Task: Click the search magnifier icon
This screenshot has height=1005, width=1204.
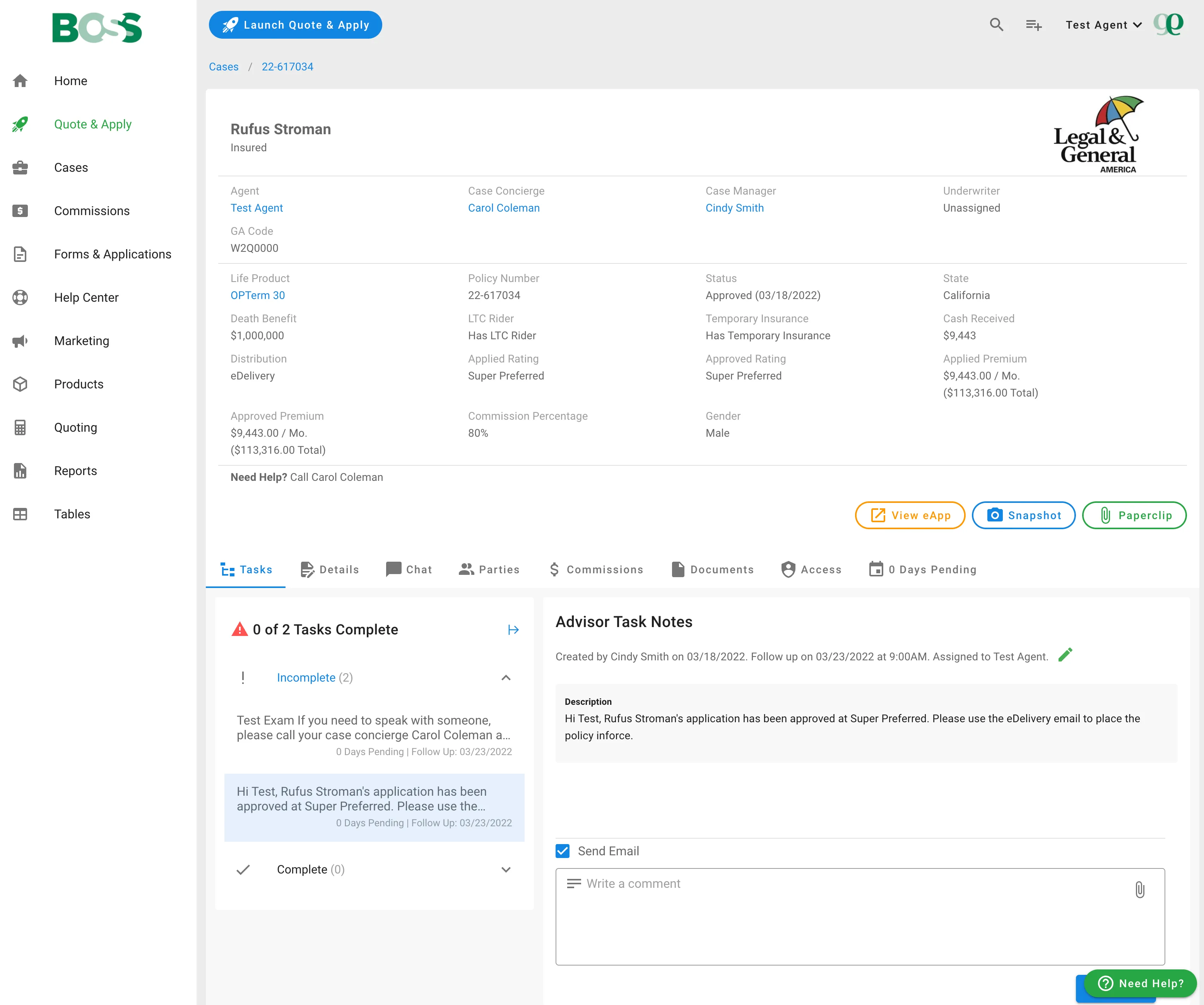Action: point(997,25)
